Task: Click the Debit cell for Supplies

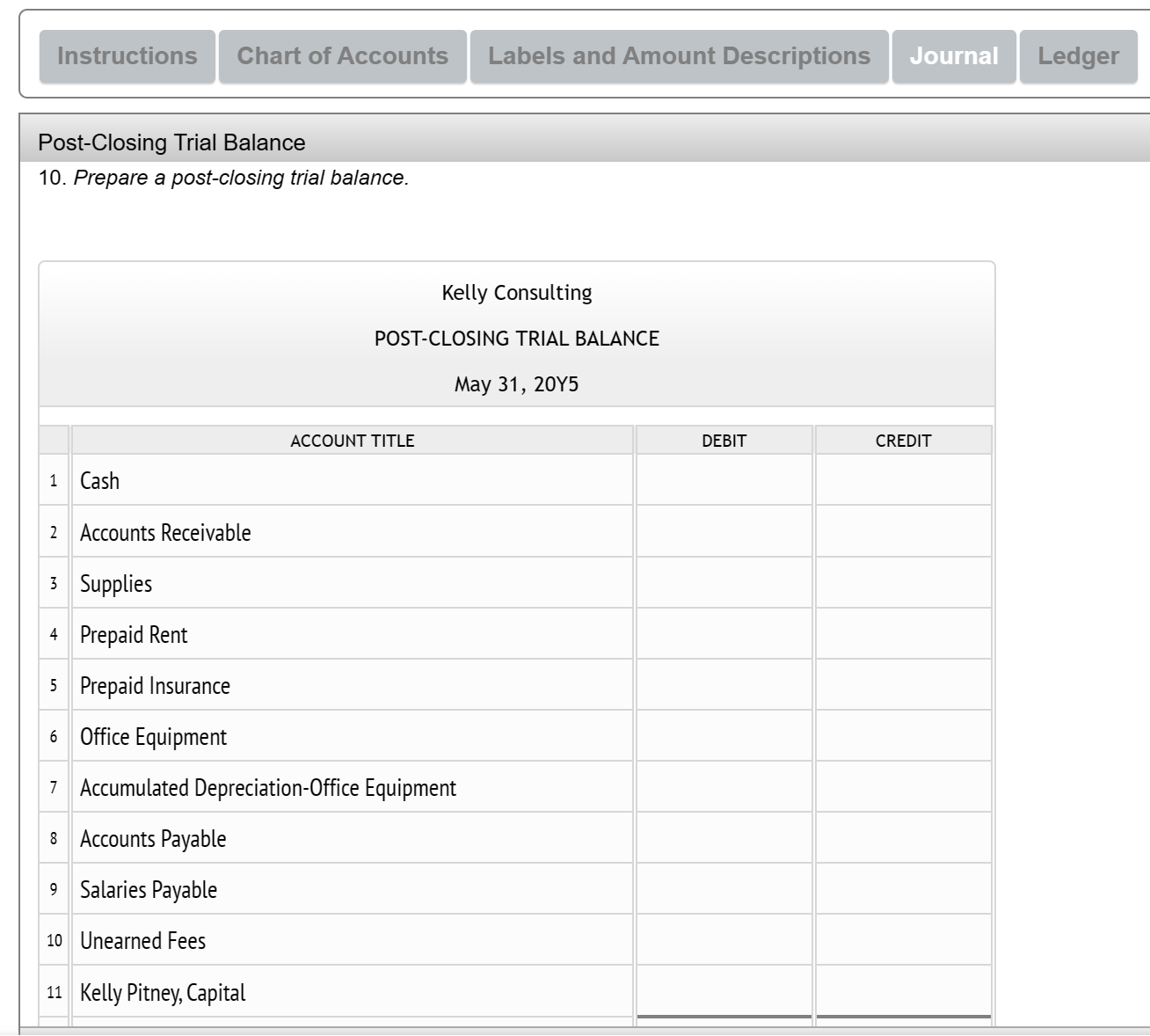Action: (x=723, y=582)
